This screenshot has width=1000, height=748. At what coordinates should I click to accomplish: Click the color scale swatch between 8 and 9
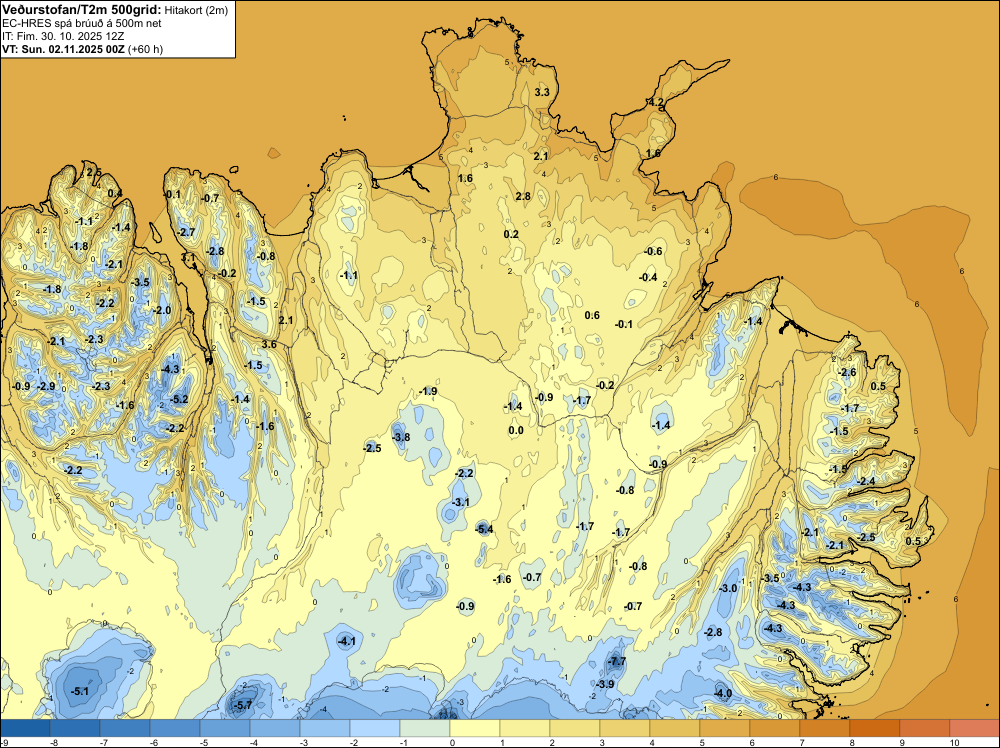[x=874, y=728]
